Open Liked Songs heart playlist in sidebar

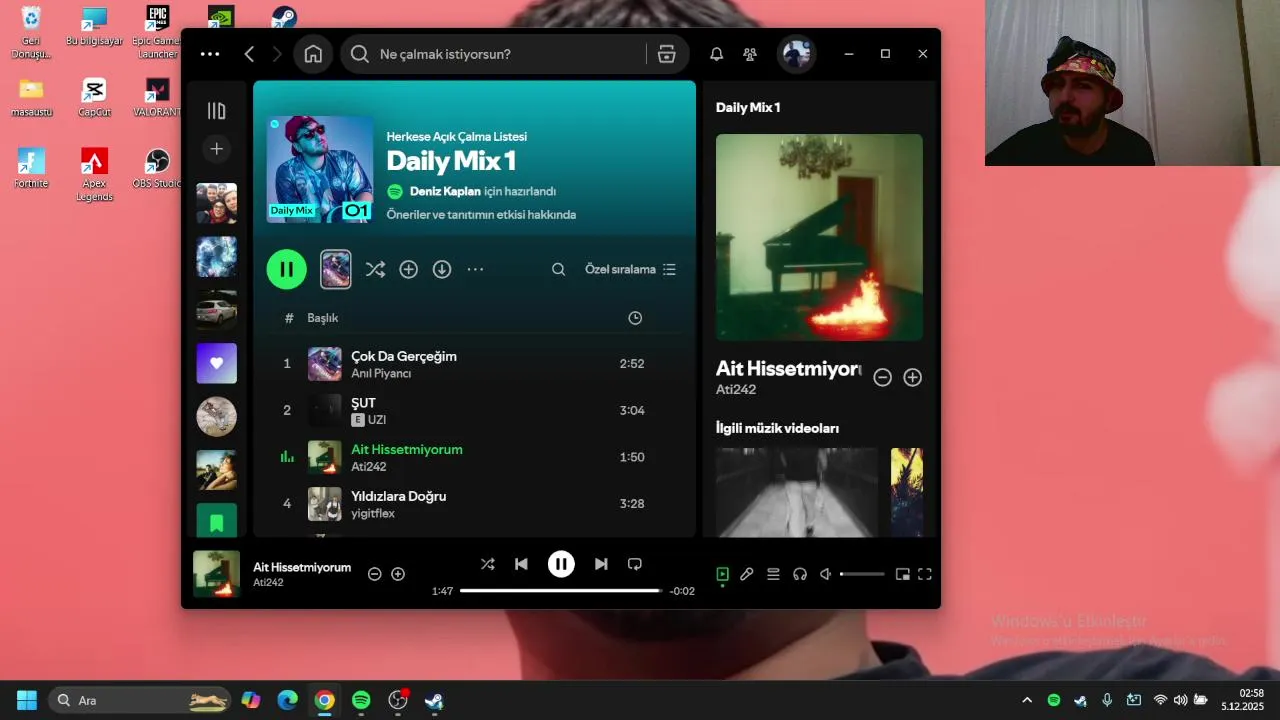point(217,363)
